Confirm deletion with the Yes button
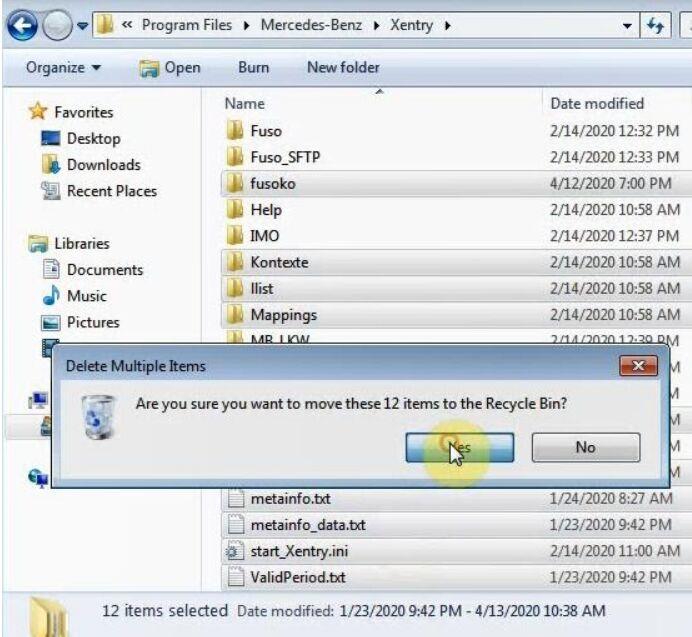Image resolution: width=692 pixels, height=637 pixels. tap(459, 448)
